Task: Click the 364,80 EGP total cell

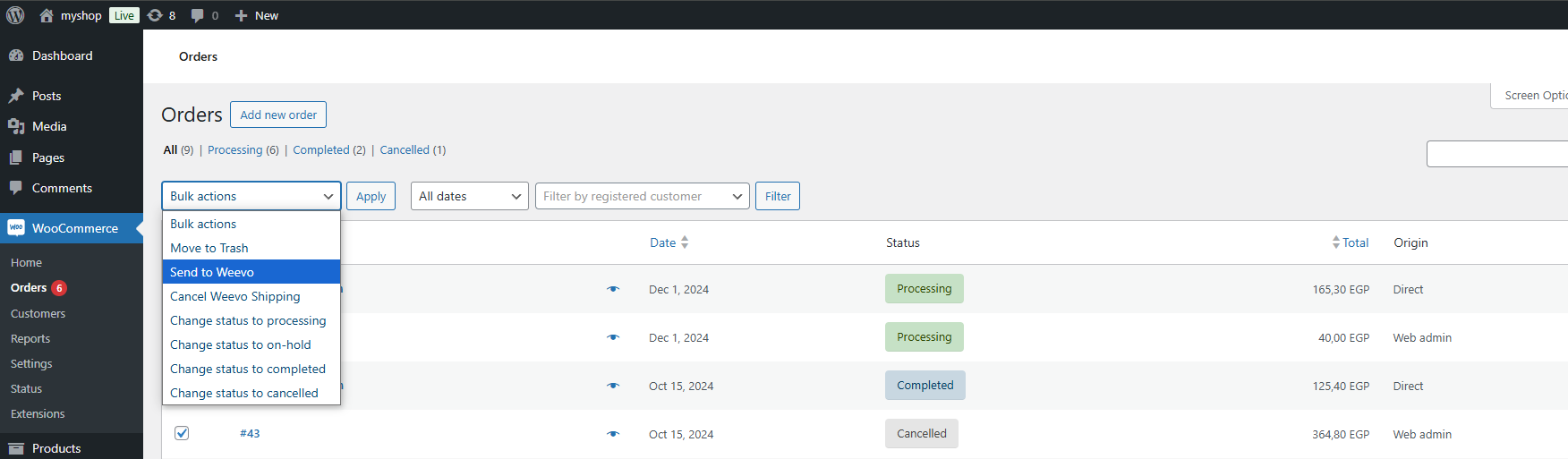Action: click(1341, 434)
